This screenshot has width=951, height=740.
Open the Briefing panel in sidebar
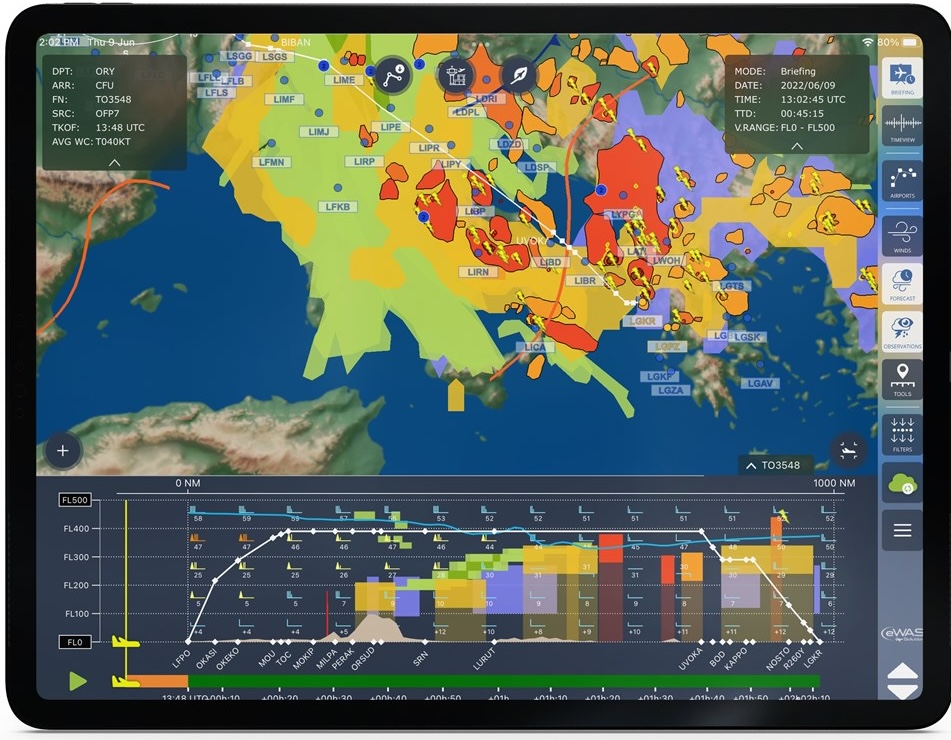click(x=901, y=78)
